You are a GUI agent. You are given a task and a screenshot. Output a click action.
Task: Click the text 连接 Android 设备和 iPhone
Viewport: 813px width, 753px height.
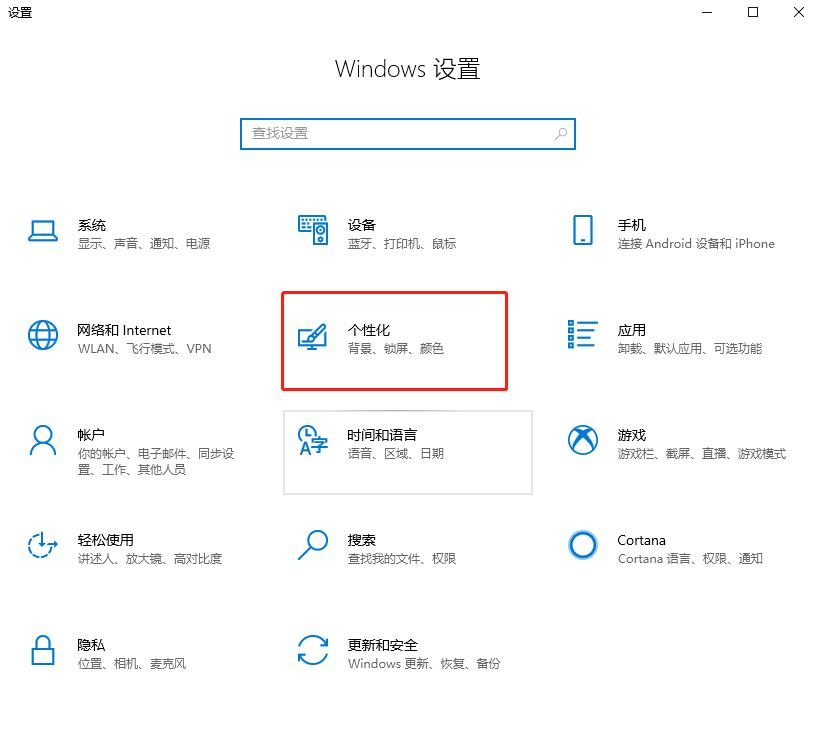696,244
